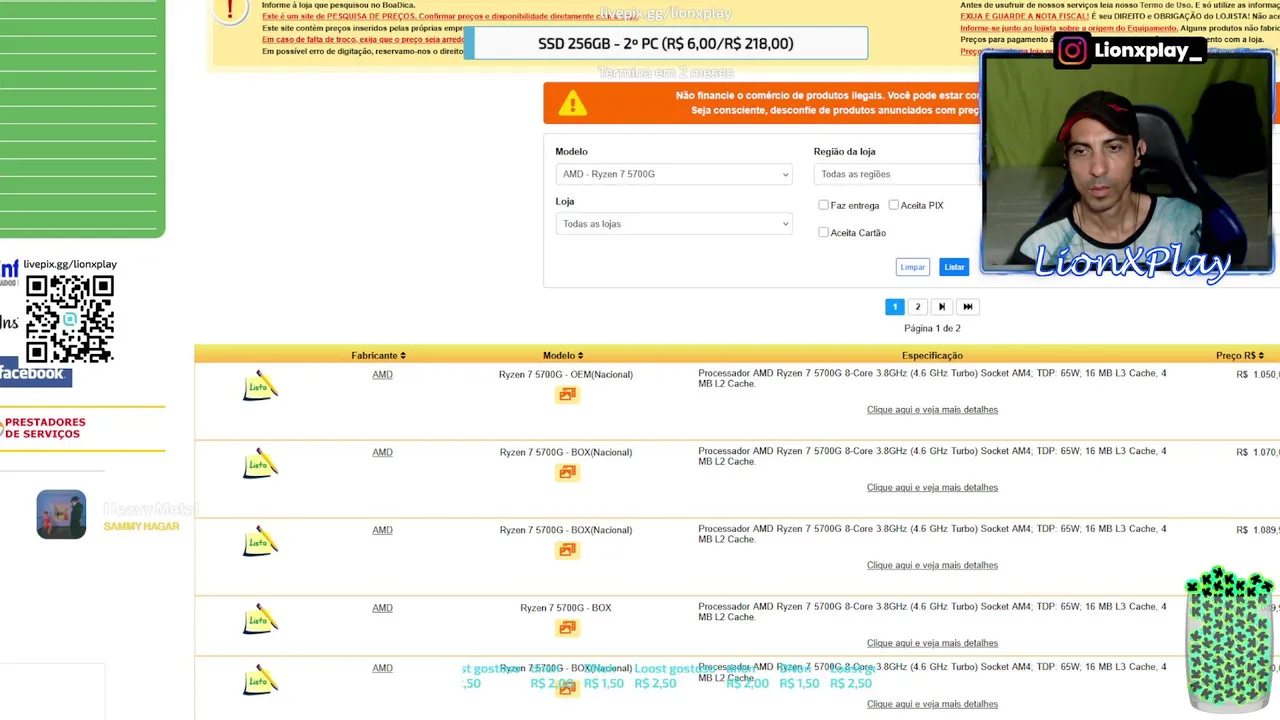The width and height of the screenshot is (1280, 720).
Task: Open AMD link in plain Ryzen 7 5700G - BOX row
Action: 382,608
